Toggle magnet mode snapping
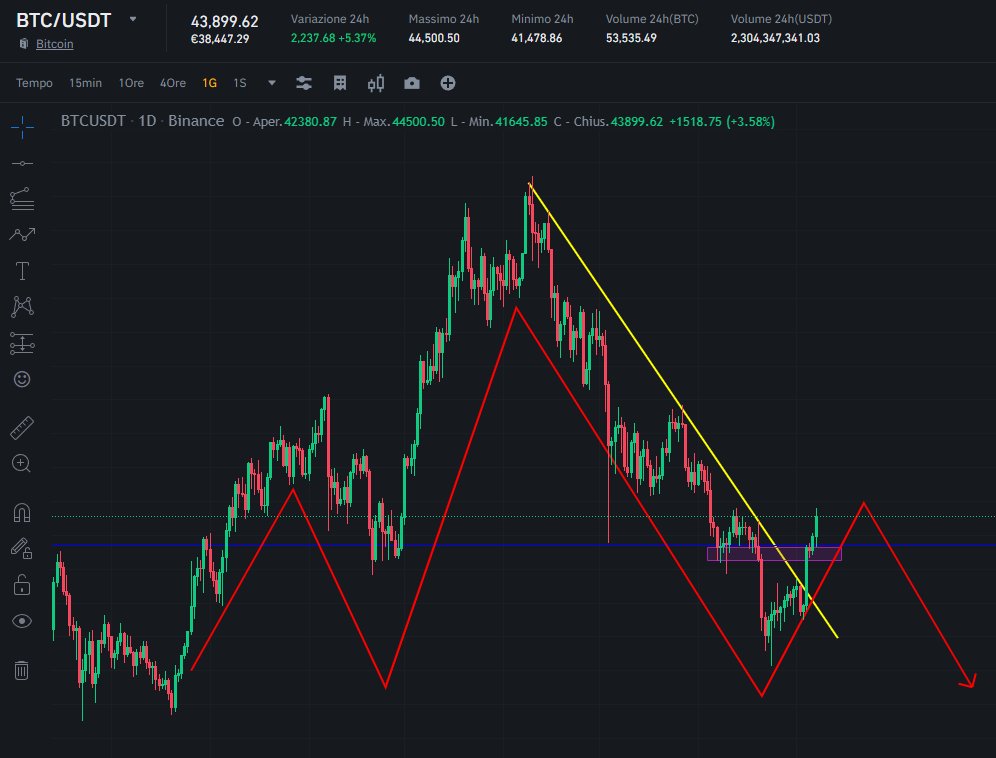The height and width of the screenshot is (758, 996). click(22, 513)
